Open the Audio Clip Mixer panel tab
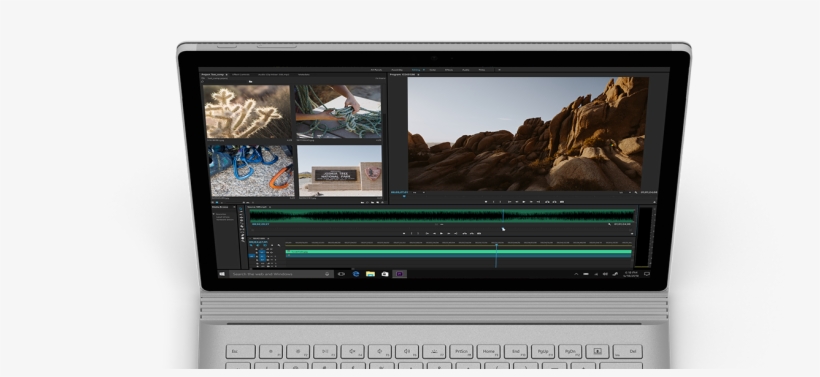Screen dimensions: 820x377 tap(274, 75)
